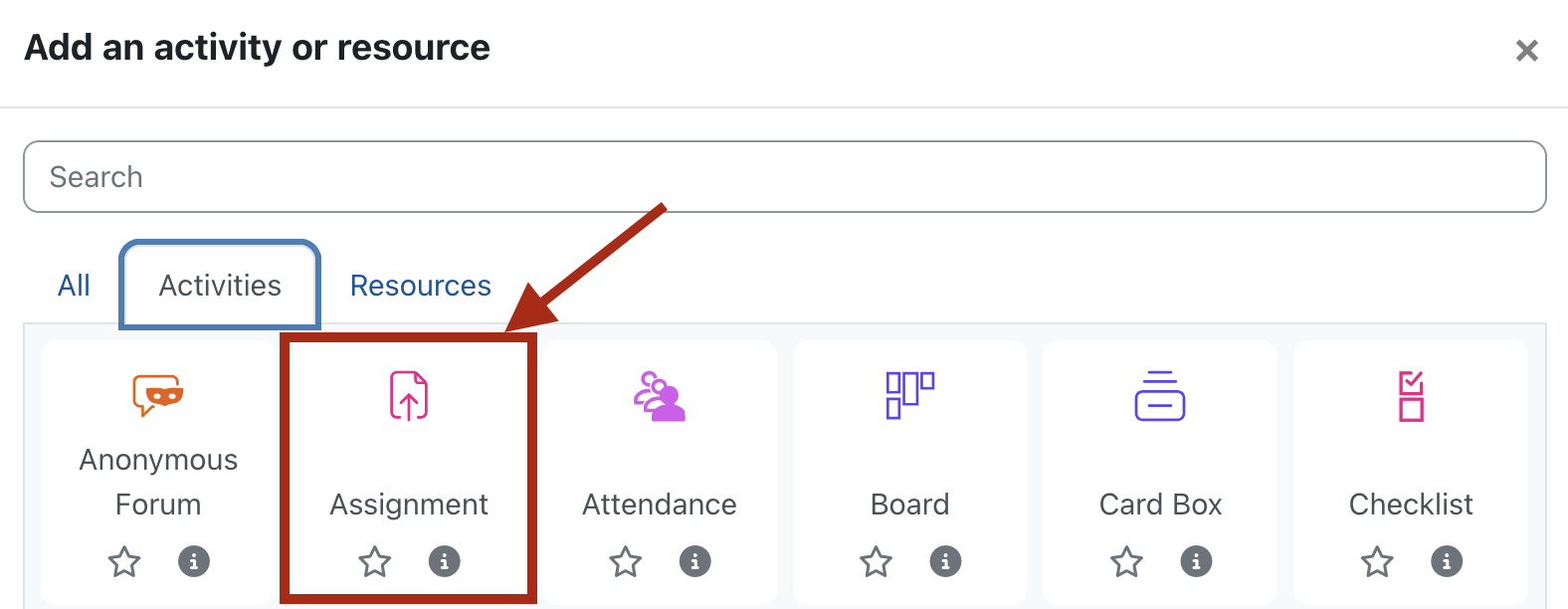Switch to the Resources tab
Screen dimensions: 1568x609
[x=420, y=286]
